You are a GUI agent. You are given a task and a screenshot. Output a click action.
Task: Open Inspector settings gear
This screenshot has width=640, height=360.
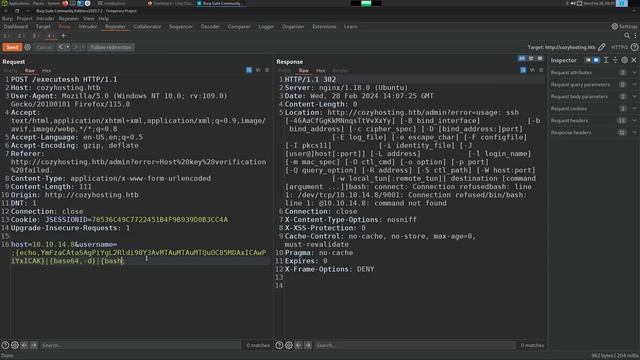[x=624, y=60]
